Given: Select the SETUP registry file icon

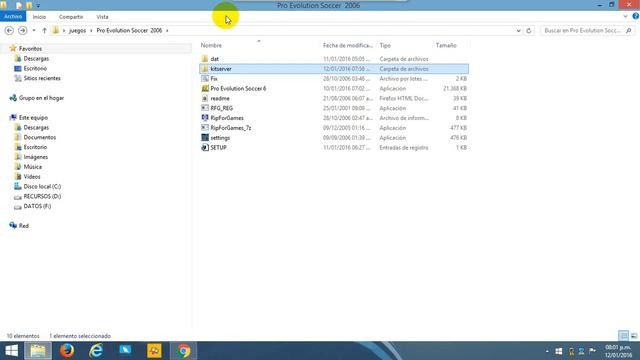Looking at the screenshot, I should [205, 147].
